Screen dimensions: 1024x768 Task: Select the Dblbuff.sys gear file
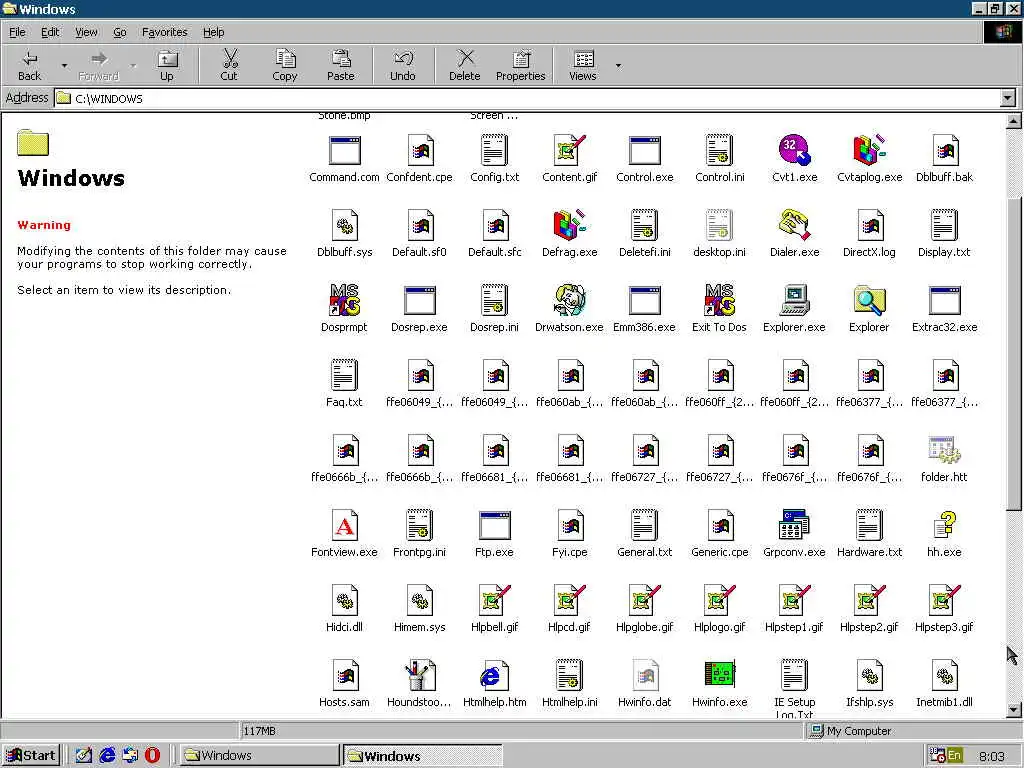coord(344,226)
